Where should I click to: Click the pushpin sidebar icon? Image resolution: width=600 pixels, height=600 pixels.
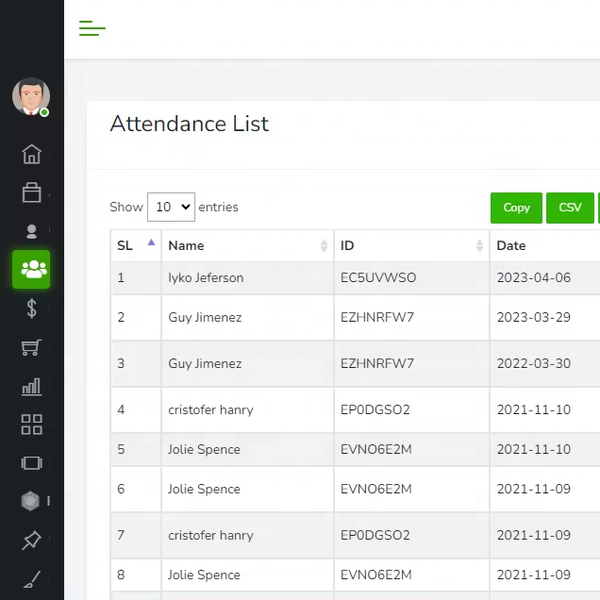coord(32,541)
